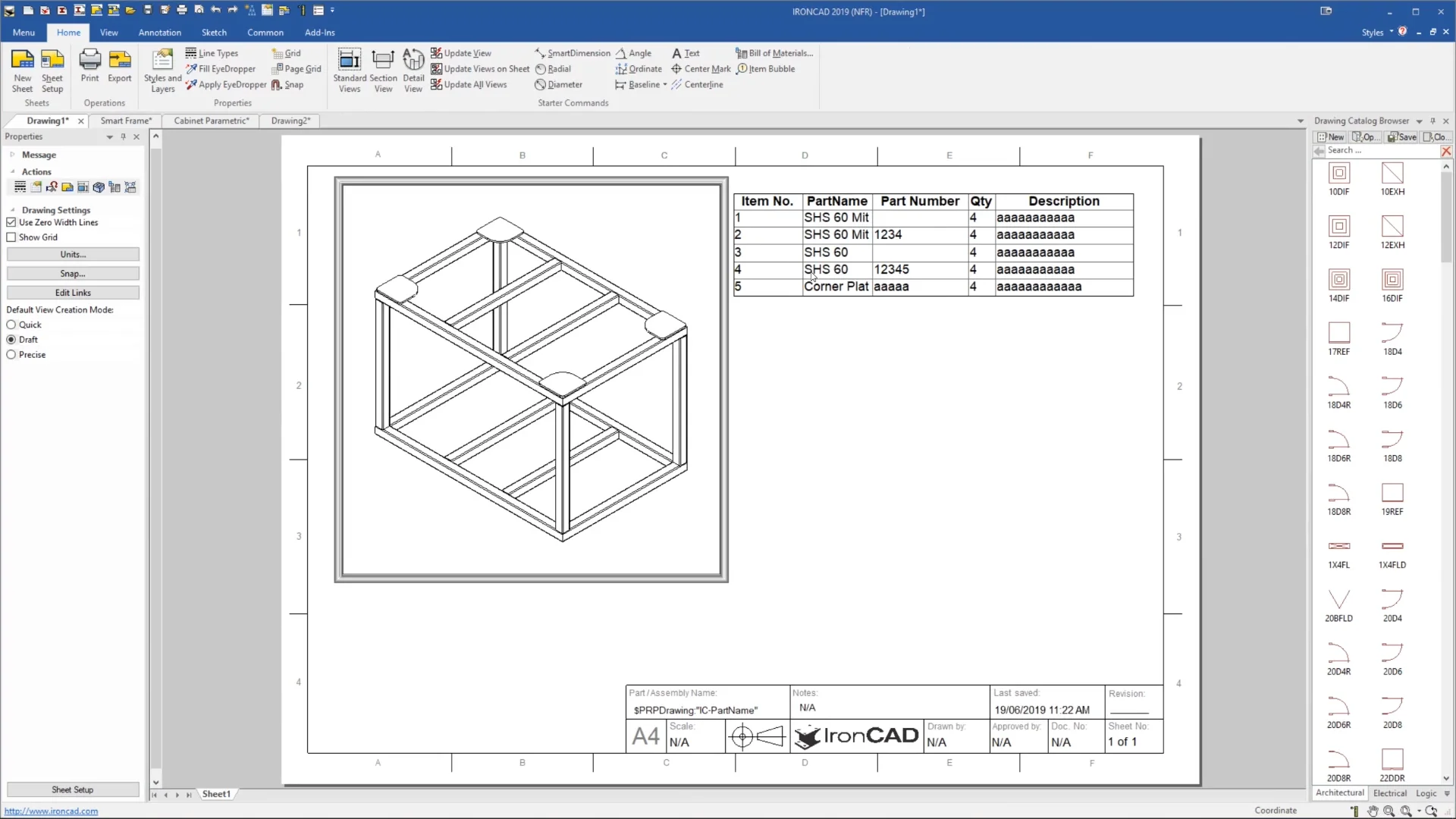Switch to the Annotation ribbon tab
Viewport: 1456px width, 819px height.
159,32
